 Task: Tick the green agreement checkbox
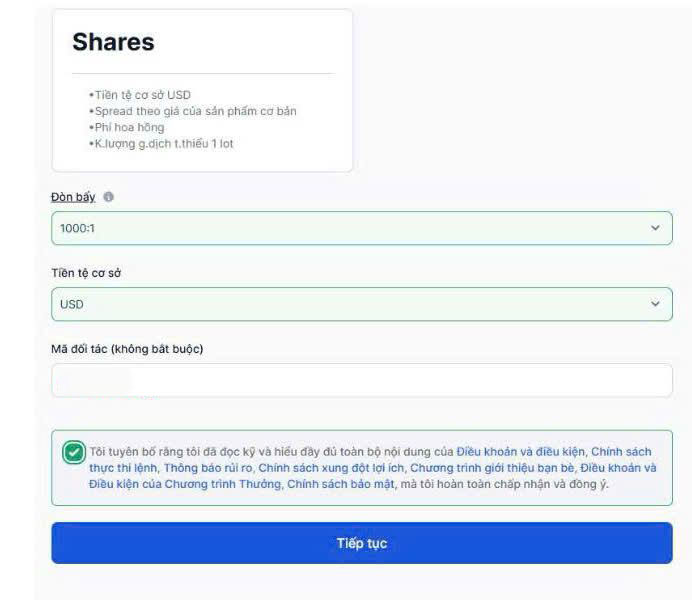(74, 452)
